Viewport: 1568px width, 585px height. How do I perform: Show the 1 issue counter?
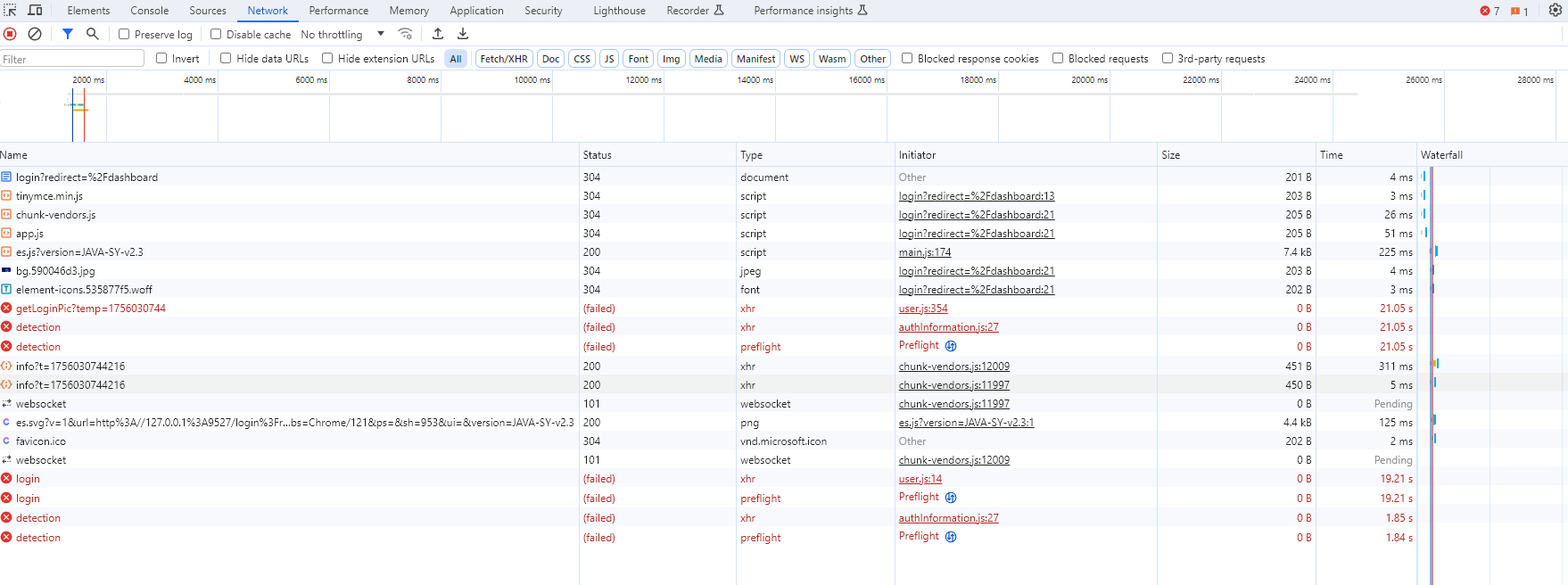(1520, 11)
